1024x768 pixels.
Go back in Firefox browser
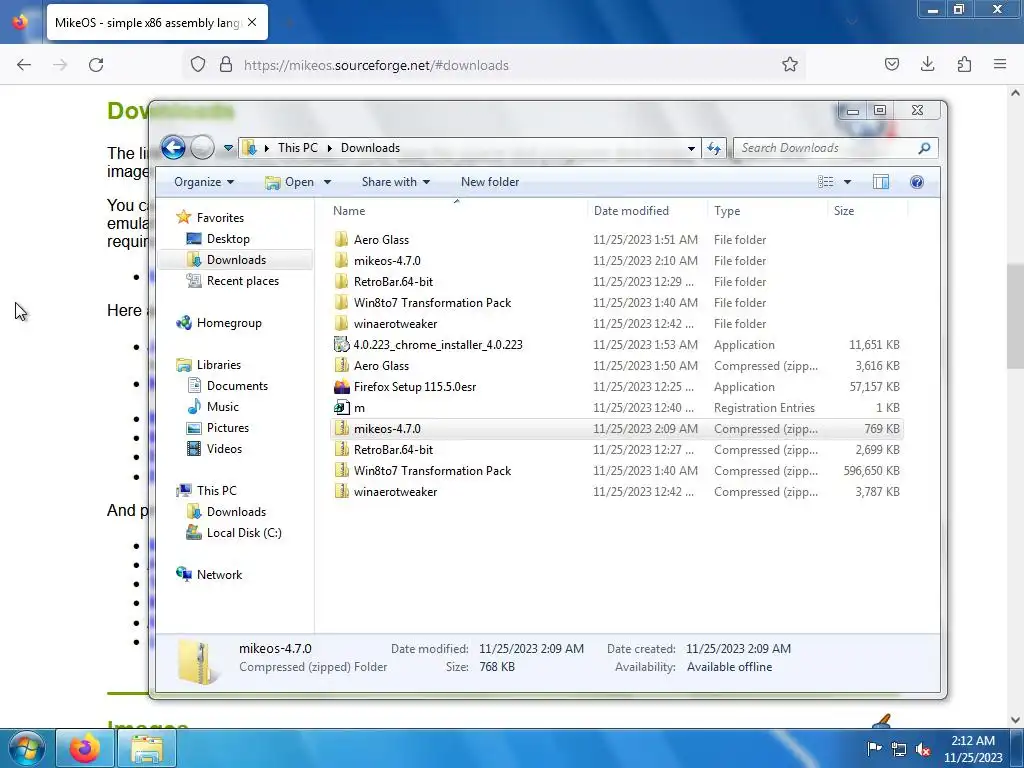pos(24,65)
